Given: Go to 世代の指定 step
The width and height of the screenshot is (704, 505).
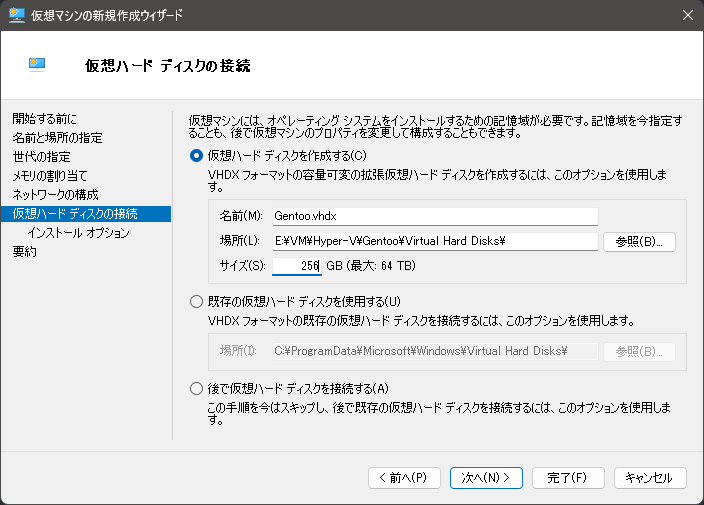Looking at the screenshot, I should tap(41, 157).
